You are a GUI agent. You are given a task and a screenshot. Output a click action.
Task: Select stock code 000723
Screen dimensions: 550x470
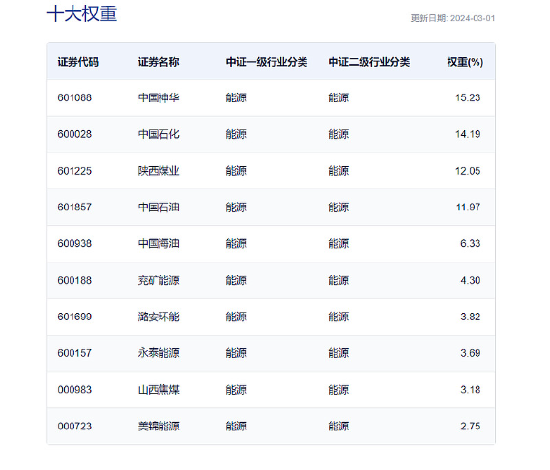click(x=75, y=426)
